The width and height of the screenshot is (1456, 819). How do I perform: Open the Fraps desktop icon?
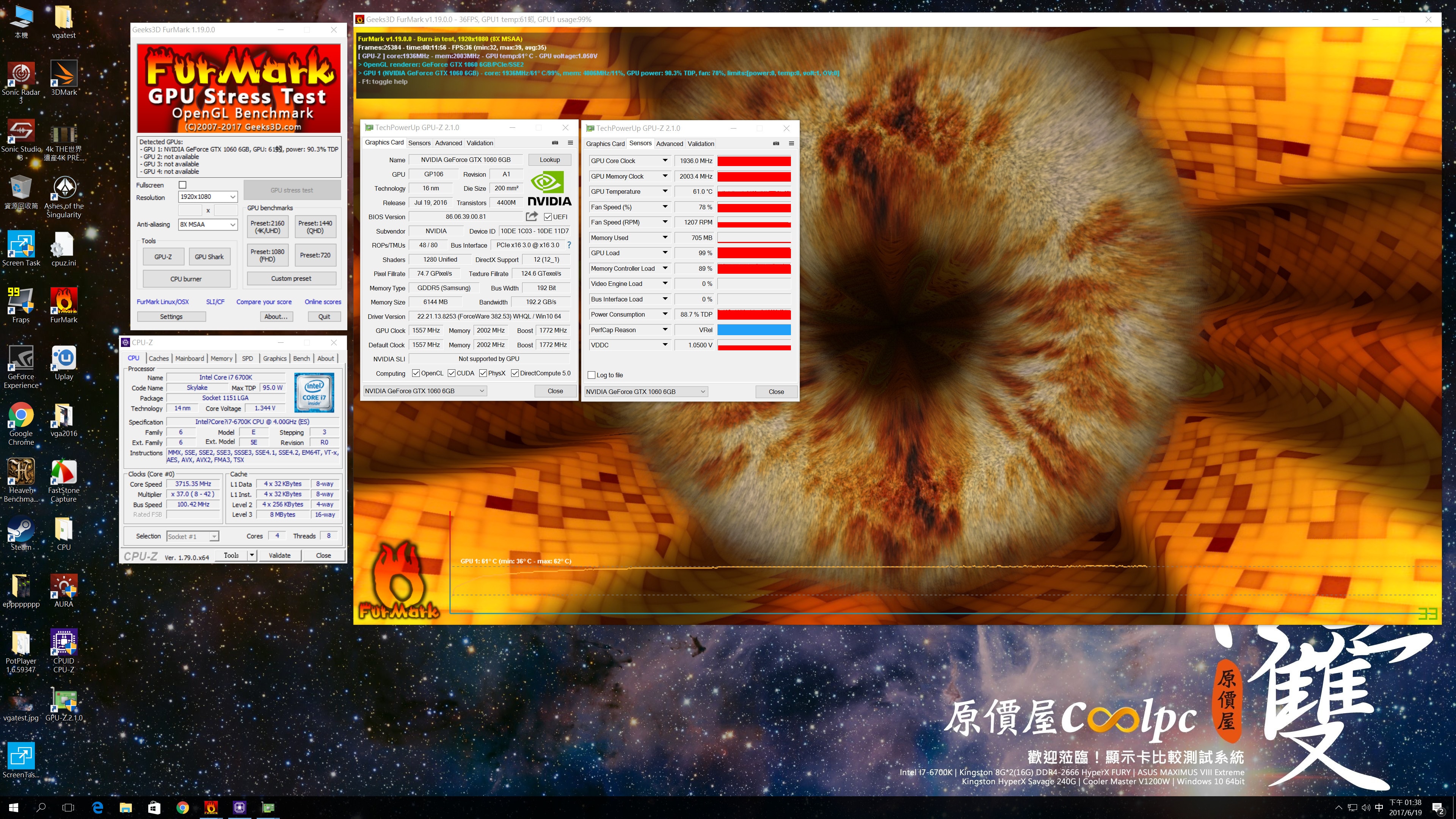click(x=21, y=305)
